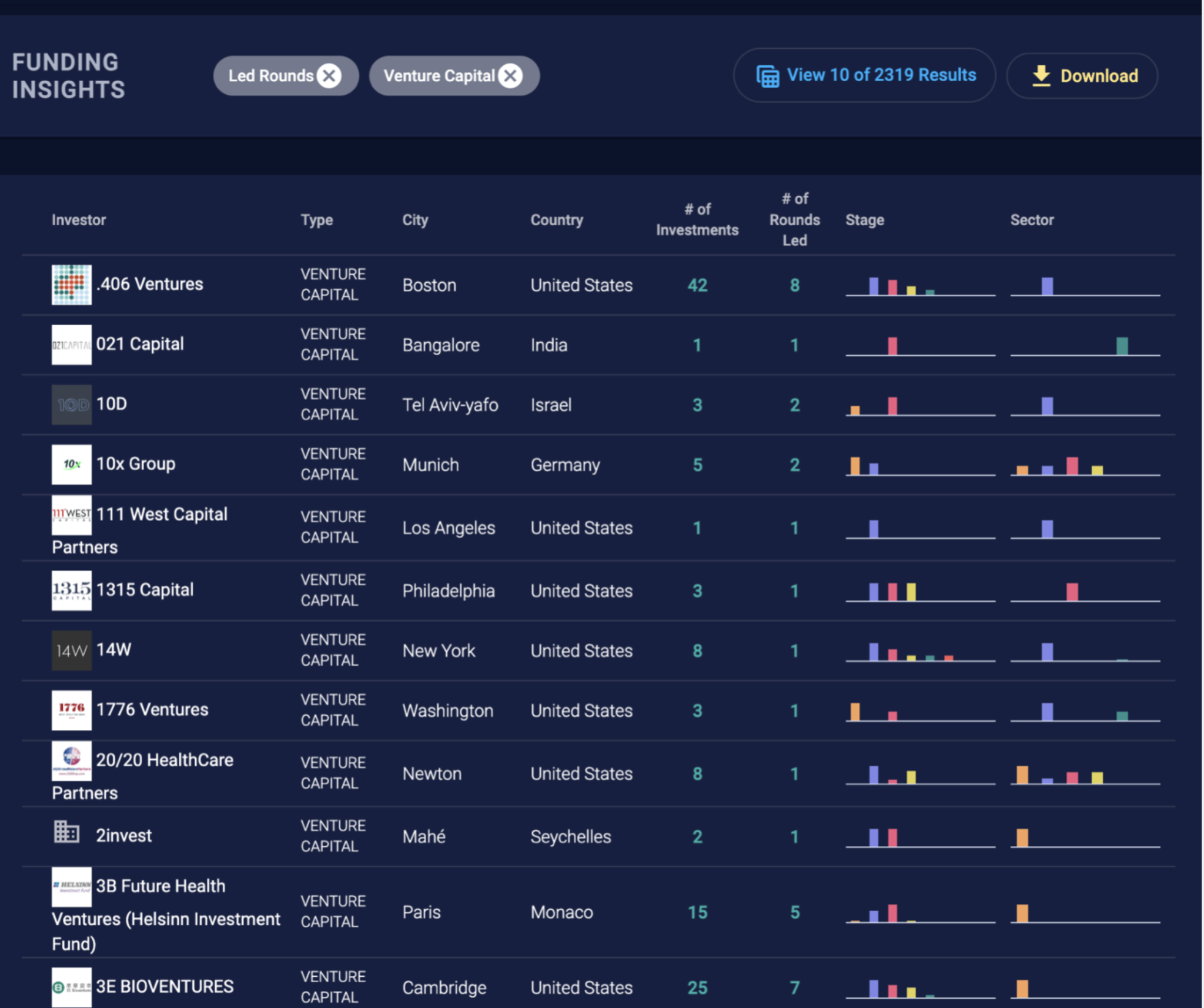Viewport: 1204px width, 1008px height.
Task: Click the table icon beside View Results
Action: (x=768, y=76)
